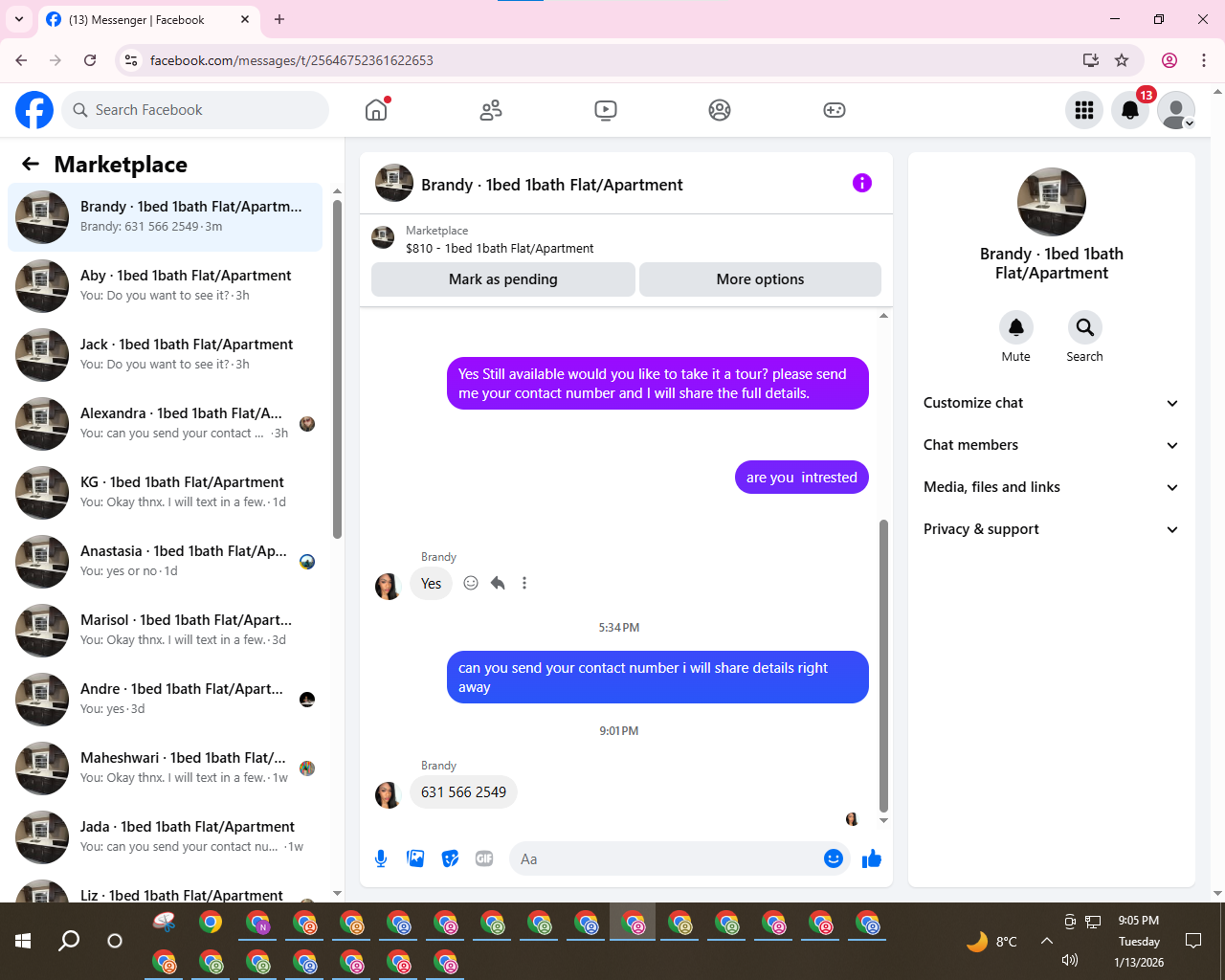Screen dimensions: 1225x980
Task: Open the account profile menu
Action: pos(1176,110)
